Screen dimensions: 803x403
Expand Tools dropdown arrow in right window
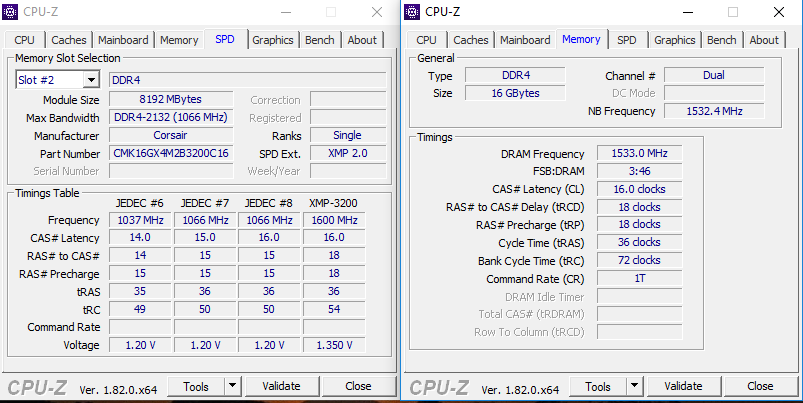(x=634, y=386)
